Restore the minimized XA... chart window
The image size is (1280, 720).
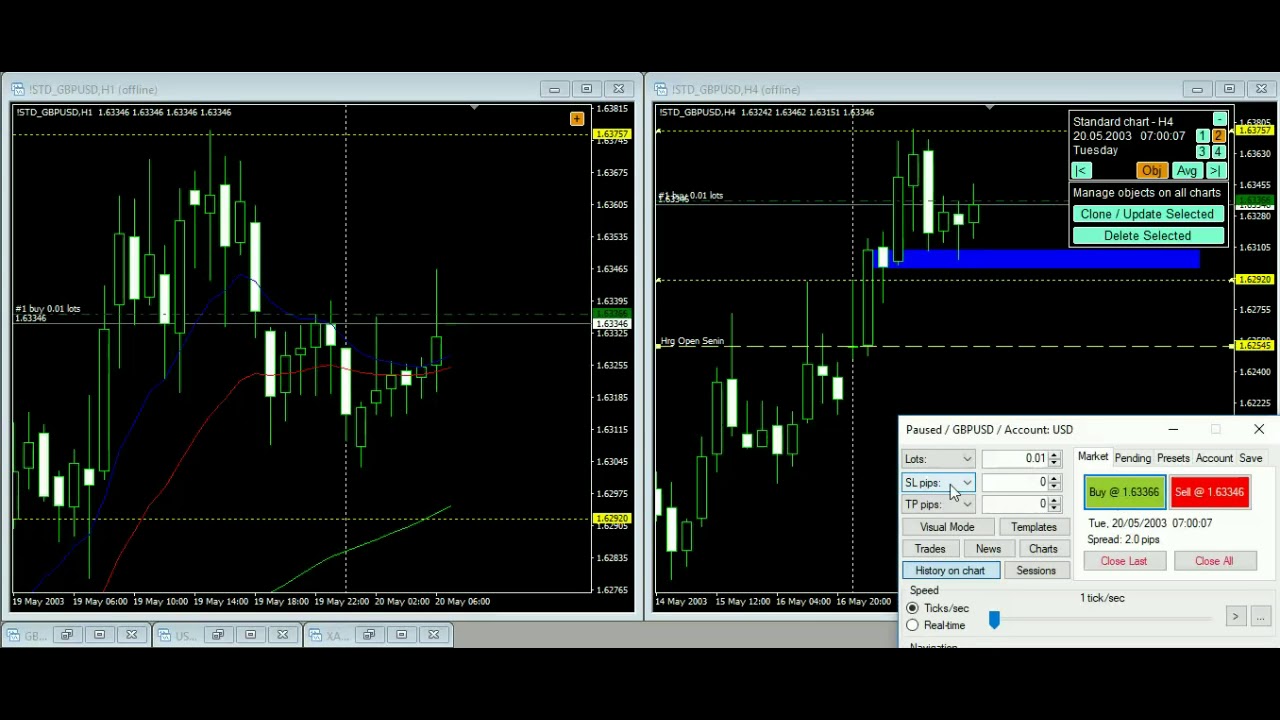click(x=369, y=635)
